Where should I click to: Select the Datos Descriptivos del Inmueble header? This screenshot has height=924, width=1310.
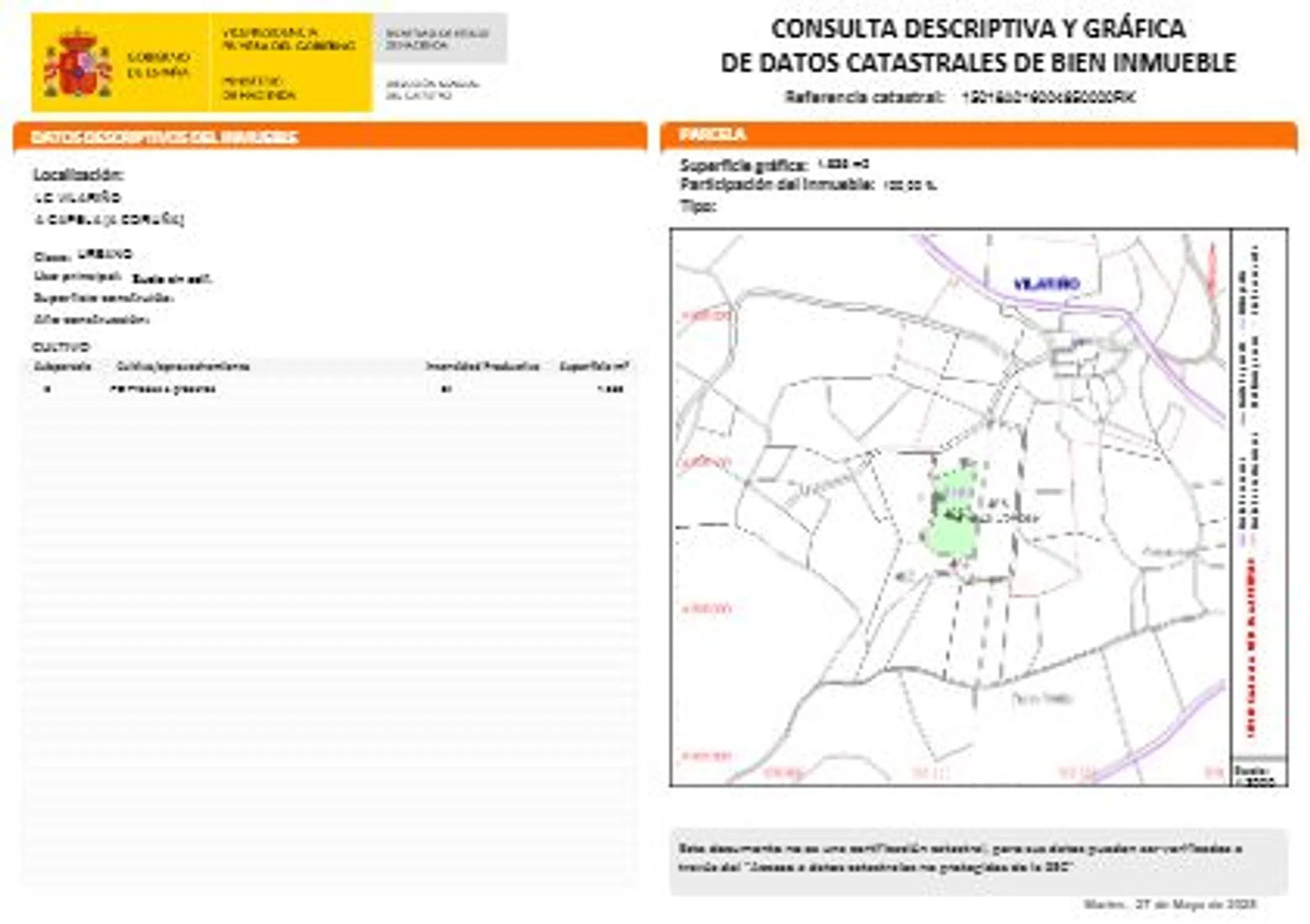click(165, 137)
